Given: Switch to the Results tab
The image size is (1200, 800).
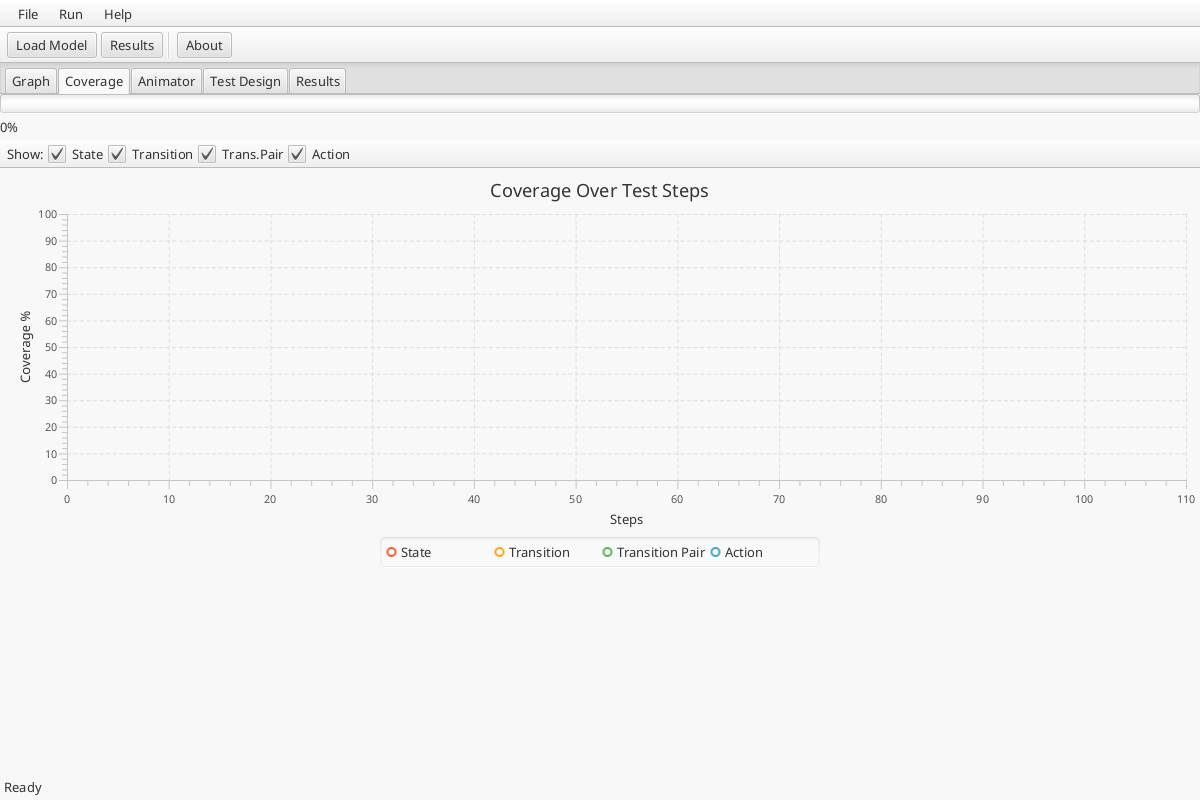Looking at the screenshot, I should [317, 81].
